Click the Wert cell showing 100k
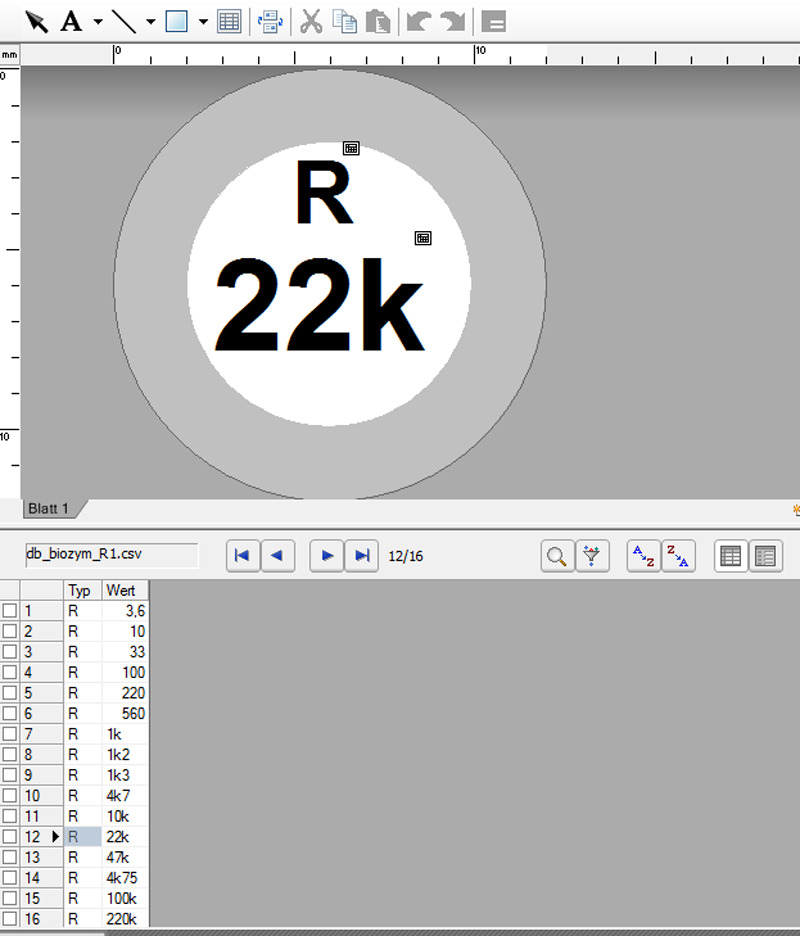800x936 pixels. click(x=125, y=898)
